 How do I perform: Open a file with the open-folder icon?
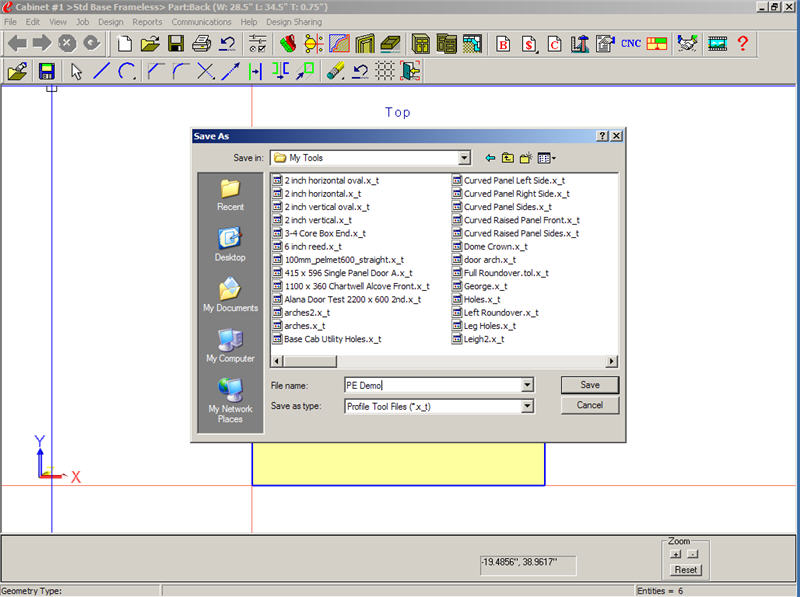tap(150, 43)
